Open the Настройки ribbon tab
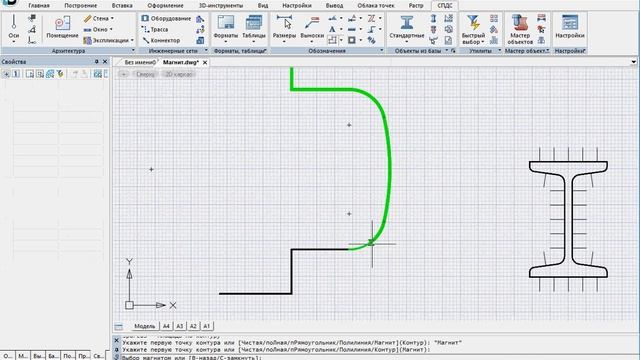Viewport: 640px width, 360px height. coord(297,6)
